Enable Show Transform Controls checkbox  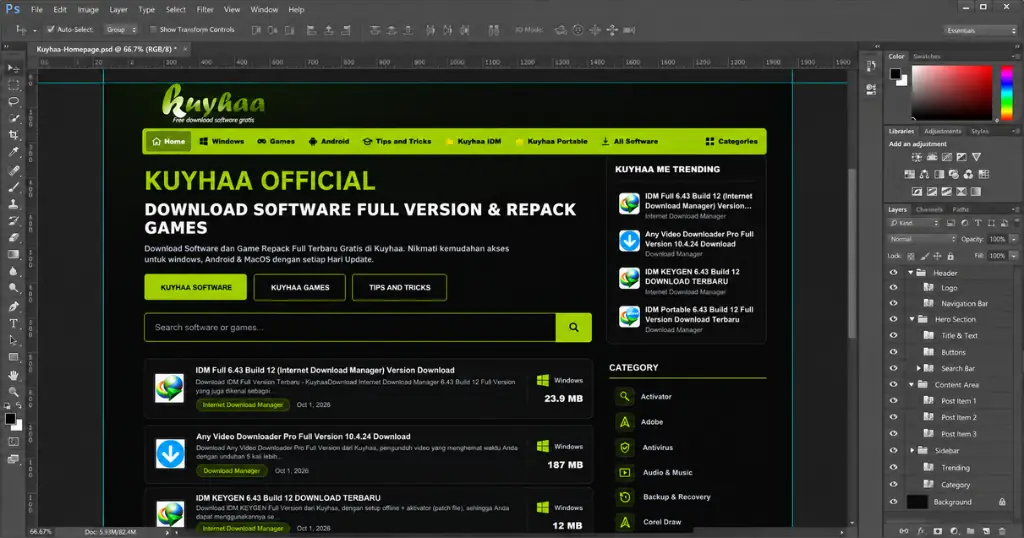pyautogui.click(x=153, y=29)
